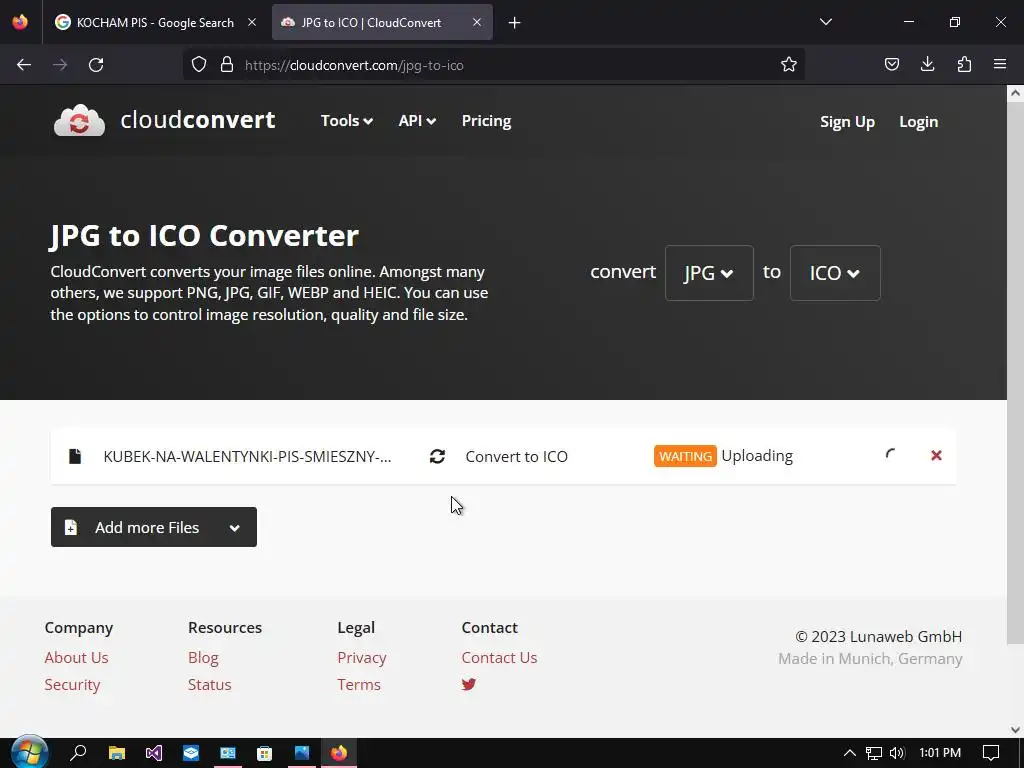Select the JPG to ICO CloudConvert tab

pos(382,23)
